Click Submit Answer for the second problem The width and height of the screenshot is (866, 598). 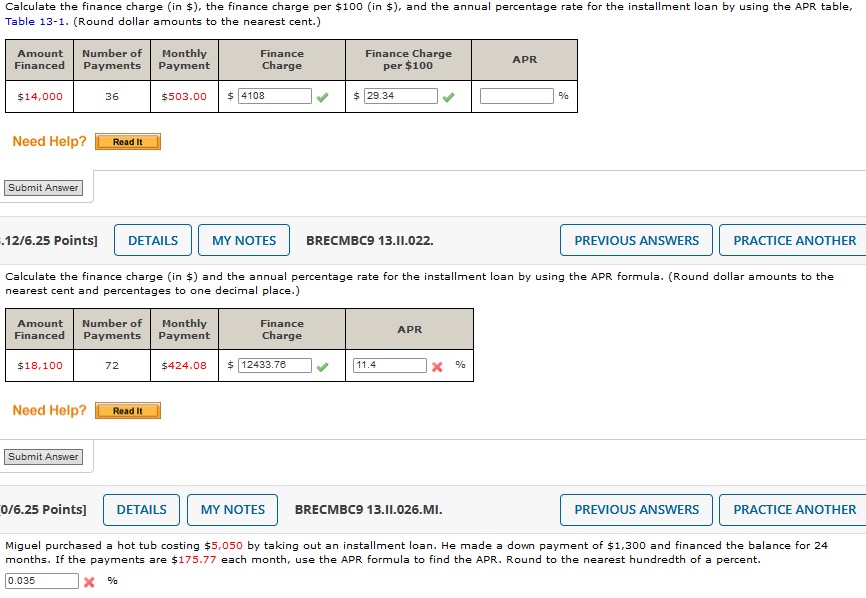pyautogui.click(x=43, y=456)
